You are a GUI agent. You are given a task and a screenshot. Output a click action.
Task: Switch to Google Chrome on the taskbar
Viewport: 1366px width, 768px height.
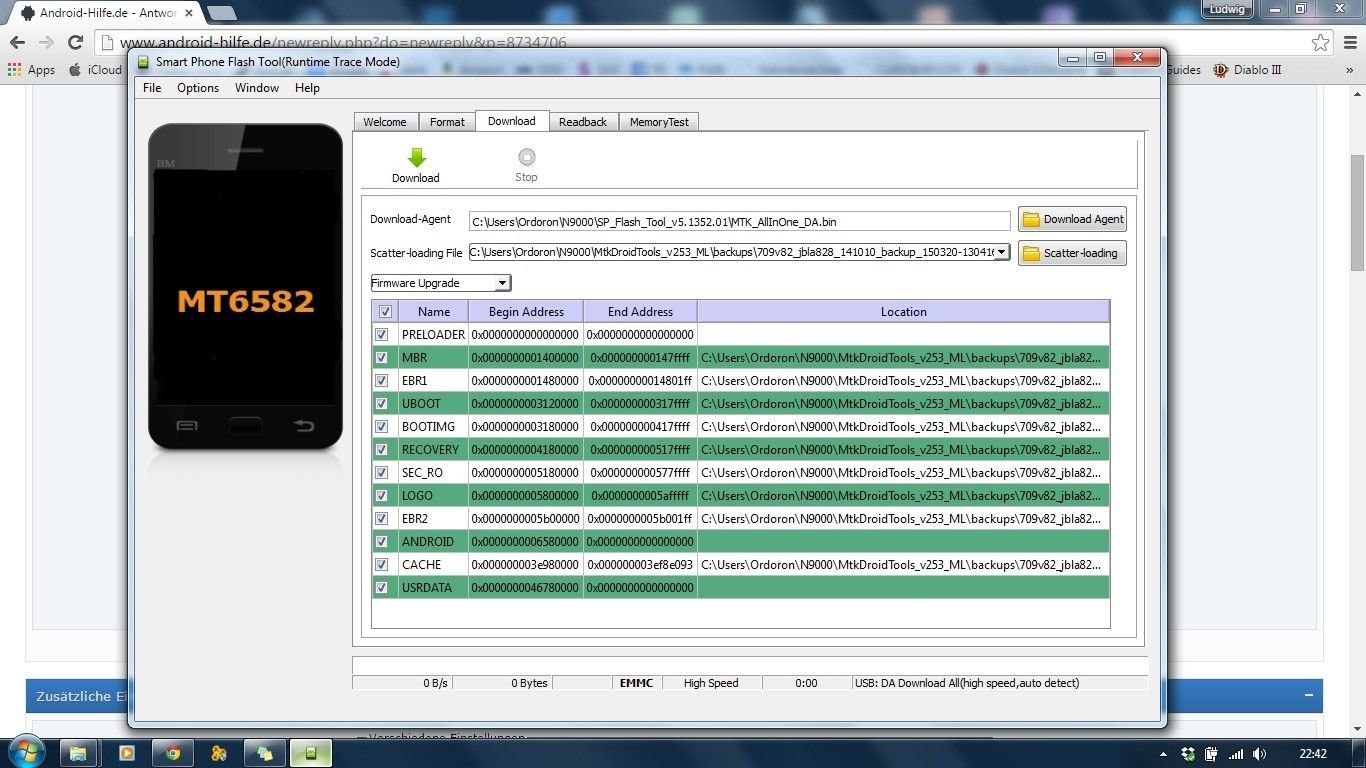pos(172,753)
